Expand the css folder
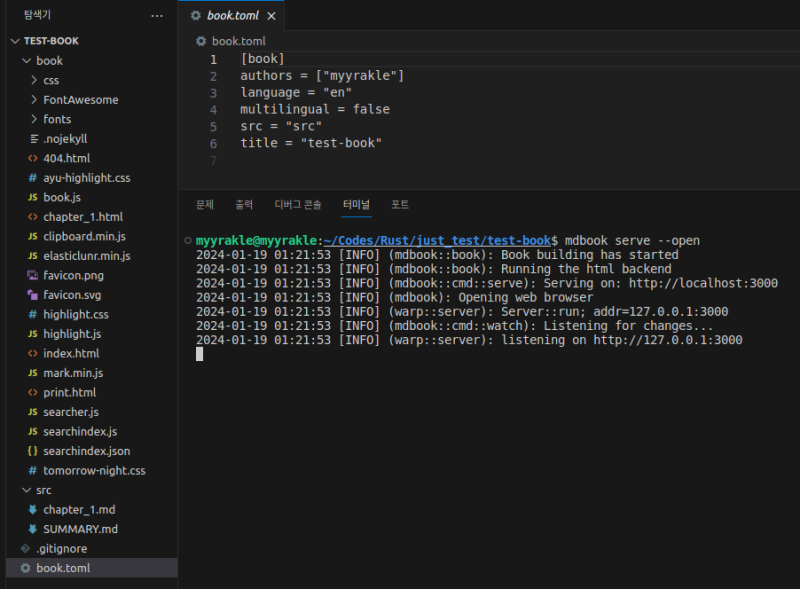The image size is (800, 589). 50,80
